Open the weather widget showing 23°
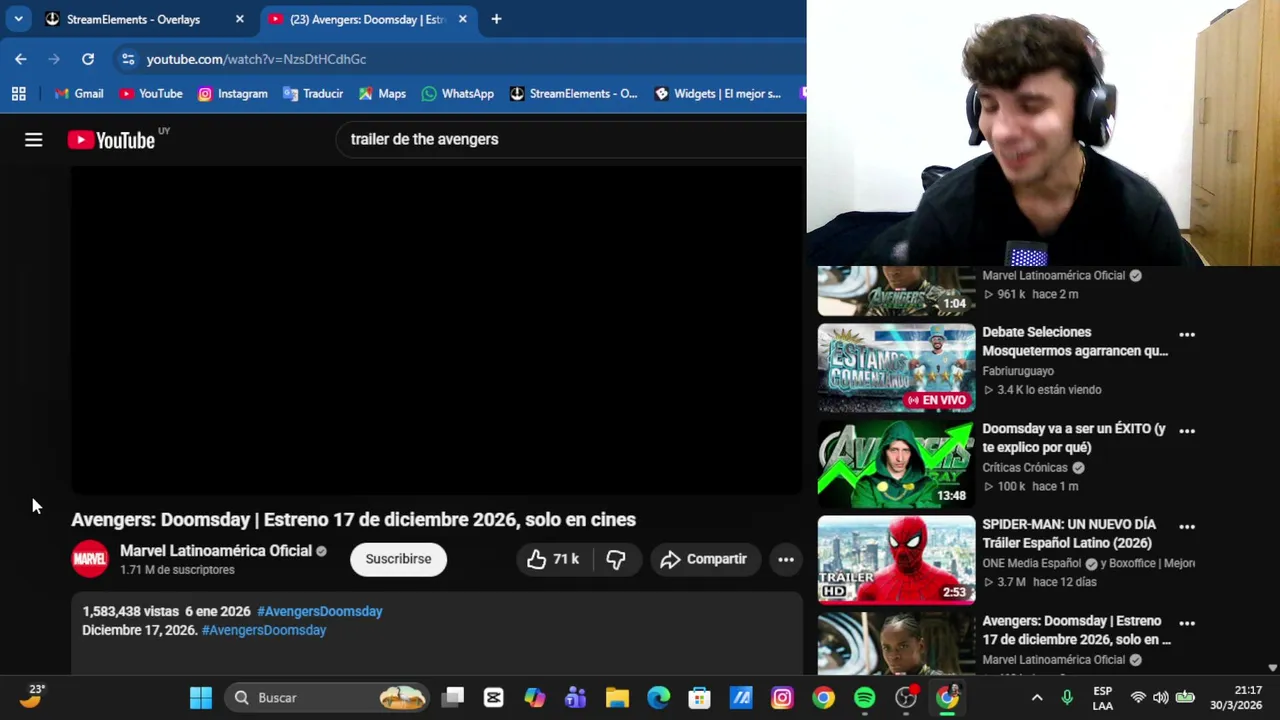The width and height of the screenshot is (1280, 720). pyautogui.click(x=32, y=697)
